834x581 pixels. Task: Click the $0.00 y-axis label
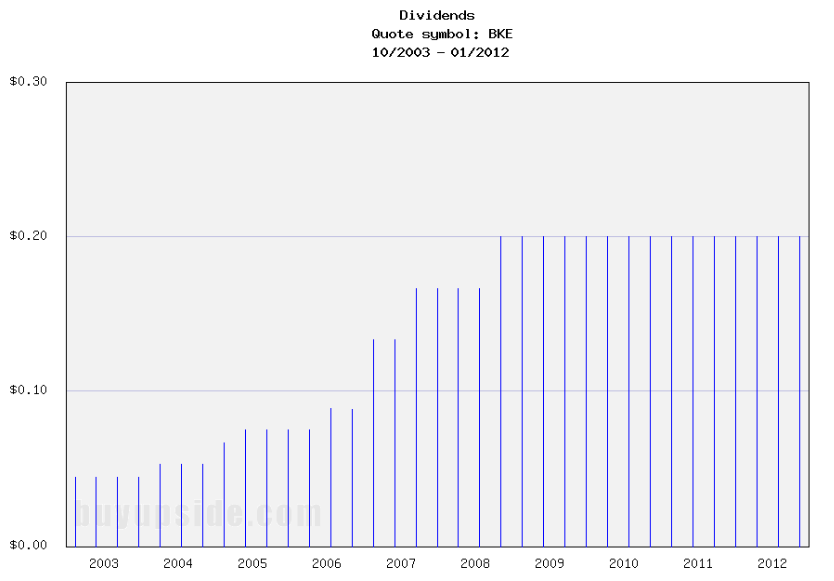pyautogui.click(x=28, y=545)
